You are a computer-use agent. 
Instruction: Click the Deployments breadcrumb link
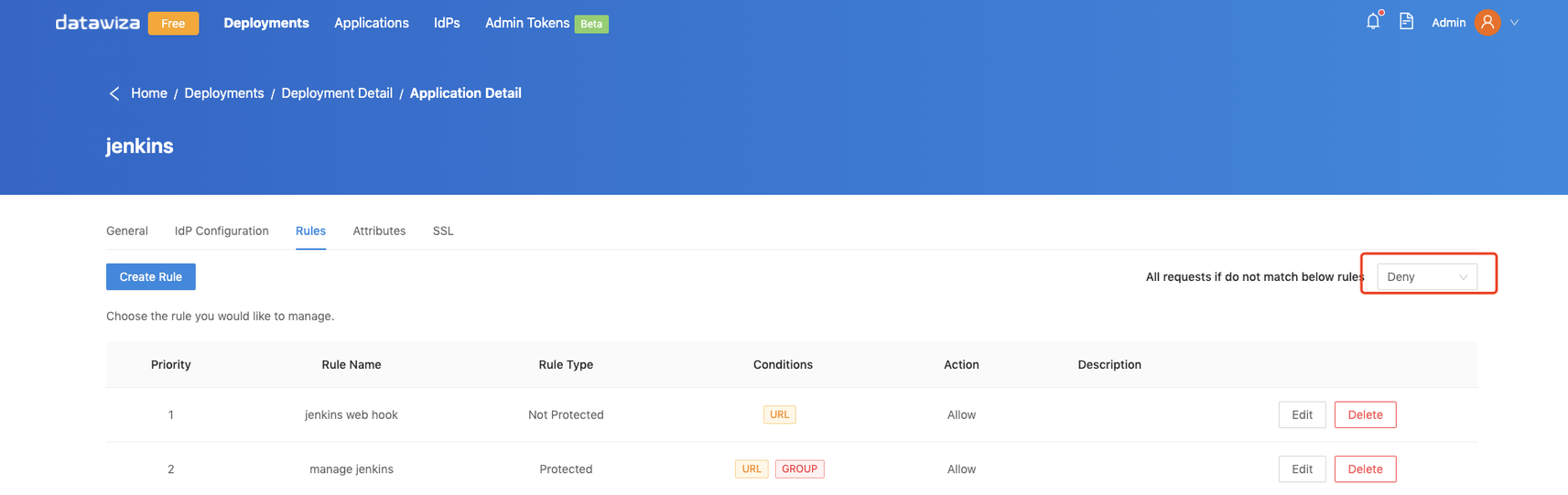click(x=224, y=93)
